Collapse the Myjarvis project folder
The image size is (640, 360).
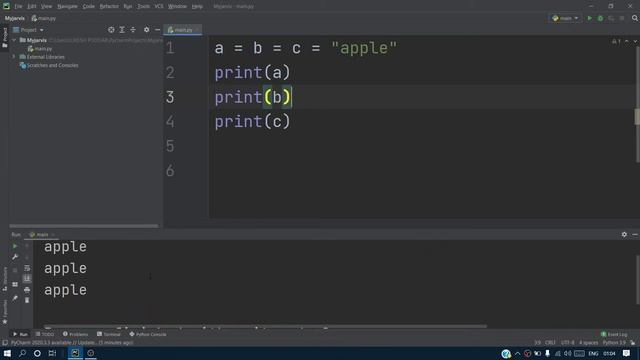tap(14, 40)
